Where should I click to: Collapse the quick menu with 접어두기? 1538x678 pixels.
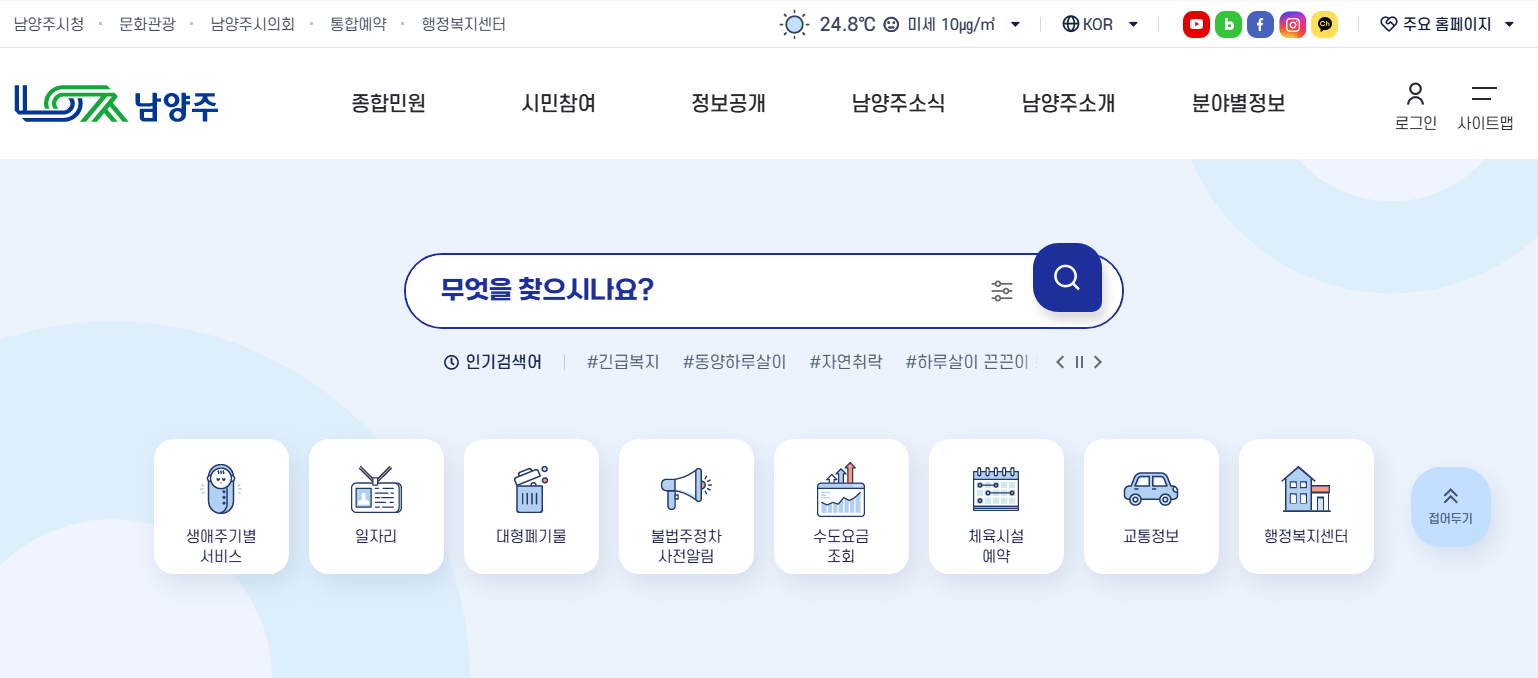click(x=1451, y=506)
